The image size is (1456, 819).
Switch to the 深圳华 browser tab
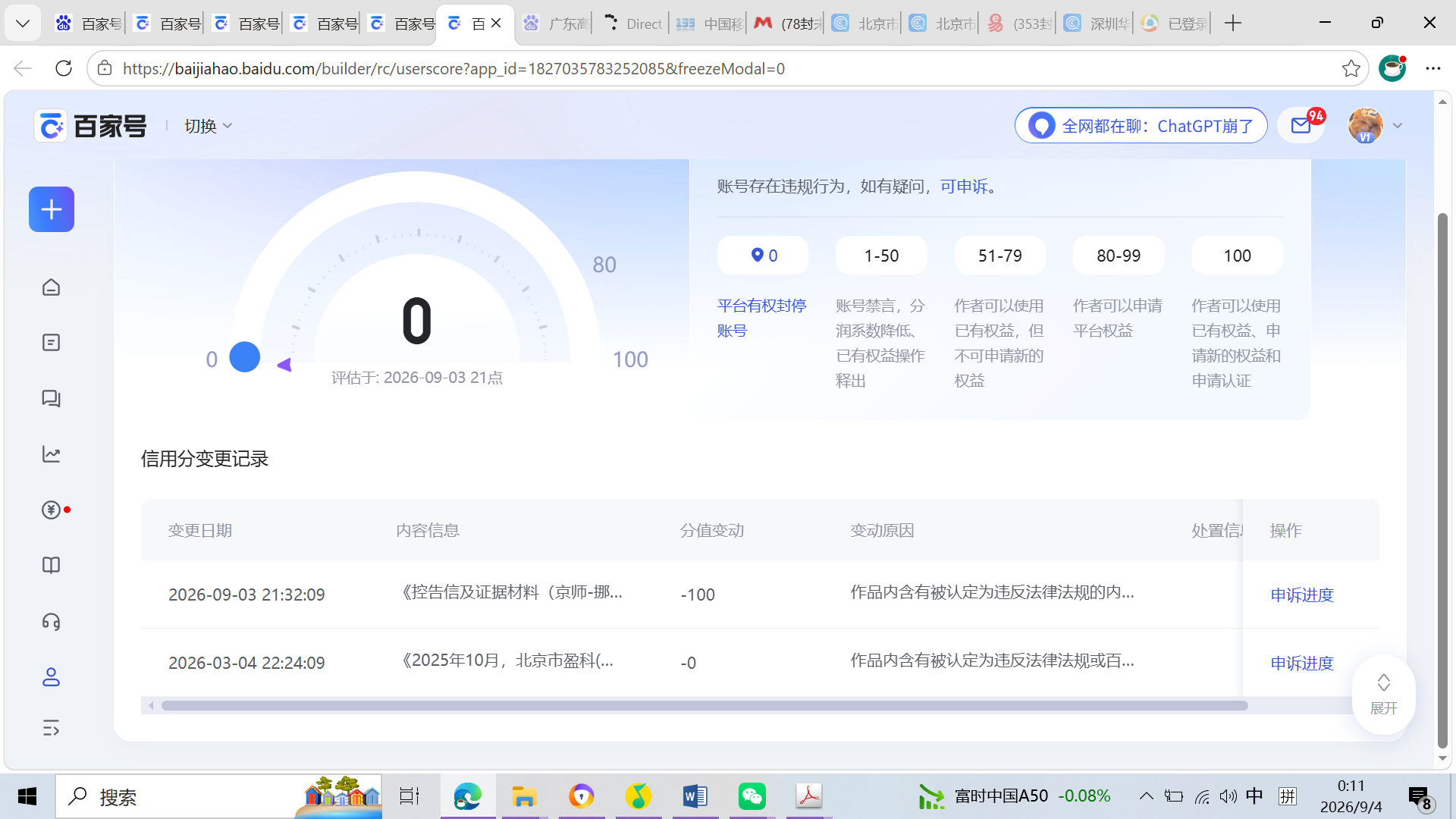1097,24
